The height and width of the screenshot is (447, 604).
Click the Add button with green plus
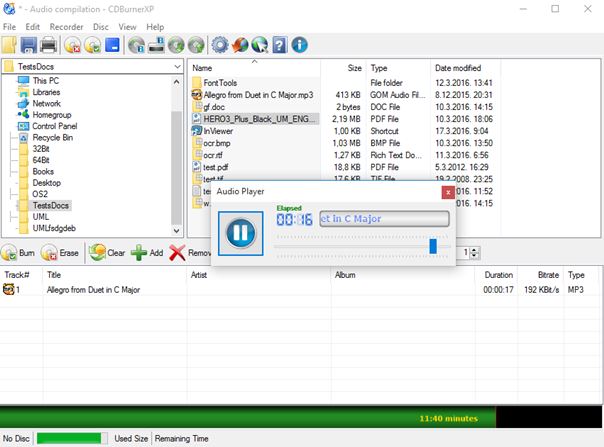click(147, 253)
